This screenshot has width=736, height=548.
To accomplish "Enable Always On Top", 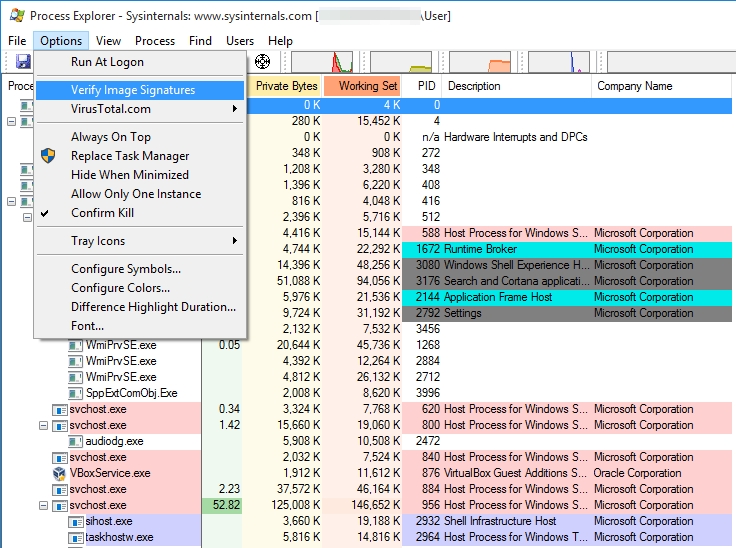I will 111,137.
